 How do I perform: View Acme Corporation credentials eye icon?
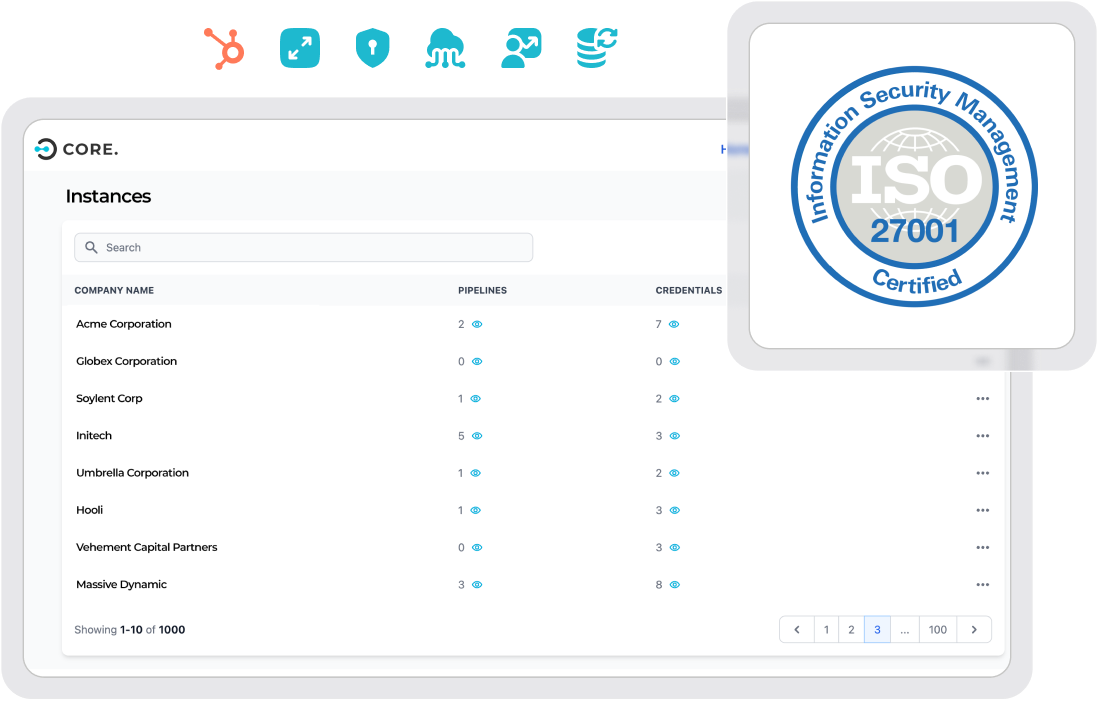click(x=674, y=324)
